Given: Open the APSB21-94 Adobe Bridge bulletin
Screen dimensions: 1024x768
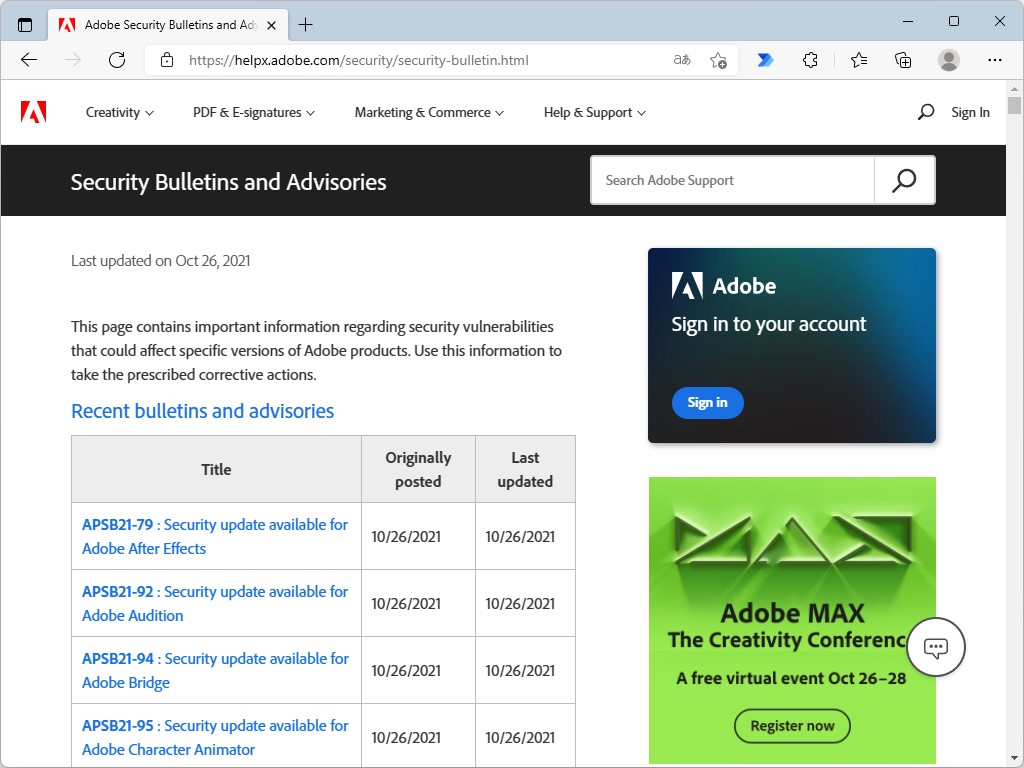Looking at the screenshot, I should tap(215, 670).
